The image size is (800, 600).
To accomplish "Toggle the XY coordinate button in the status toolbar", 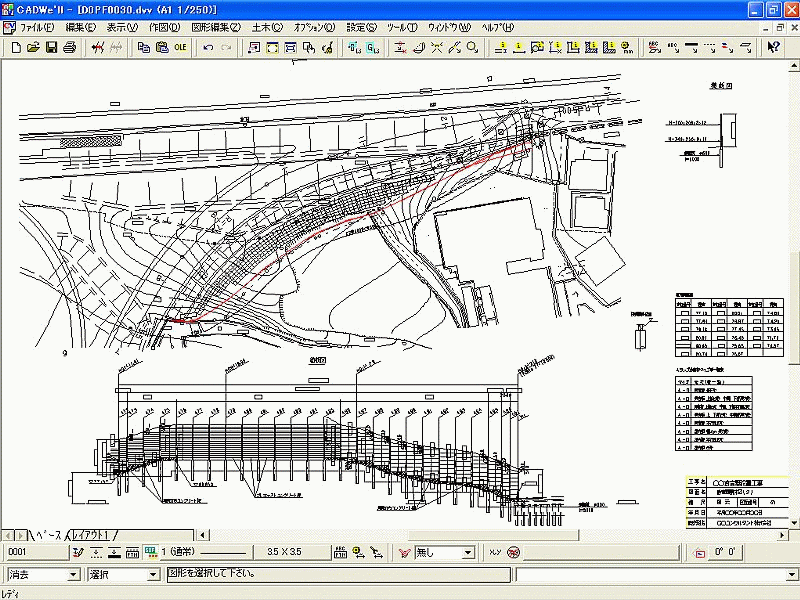I will 494,552.
